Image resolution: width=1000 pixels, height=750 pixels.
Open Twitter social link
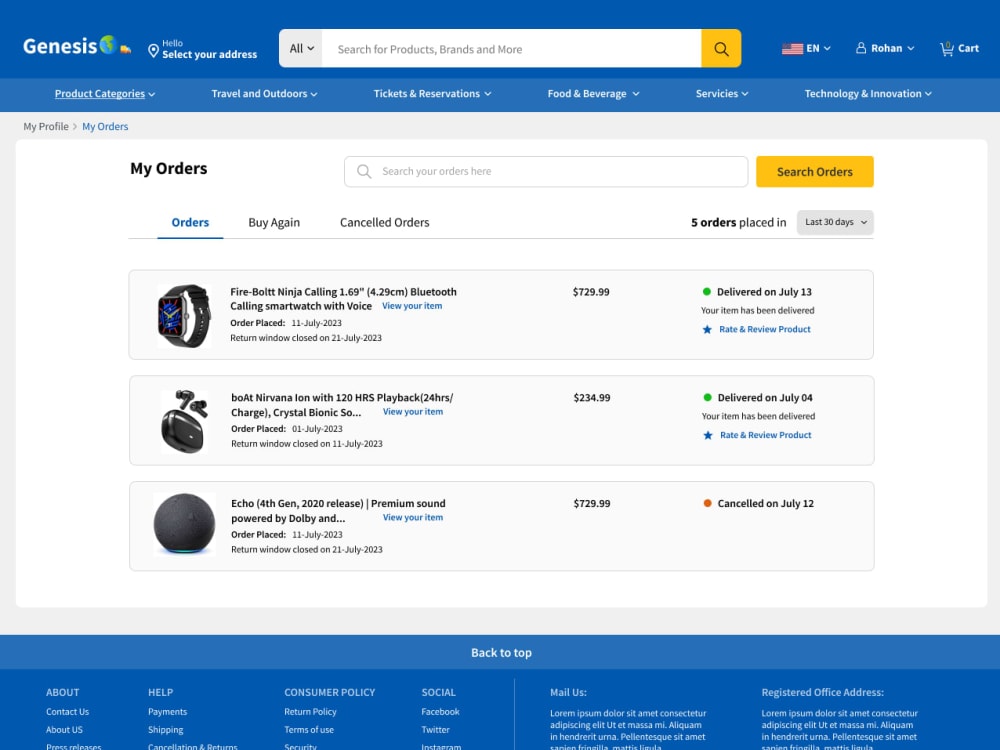pyautogui.click(x=436, y=730)
